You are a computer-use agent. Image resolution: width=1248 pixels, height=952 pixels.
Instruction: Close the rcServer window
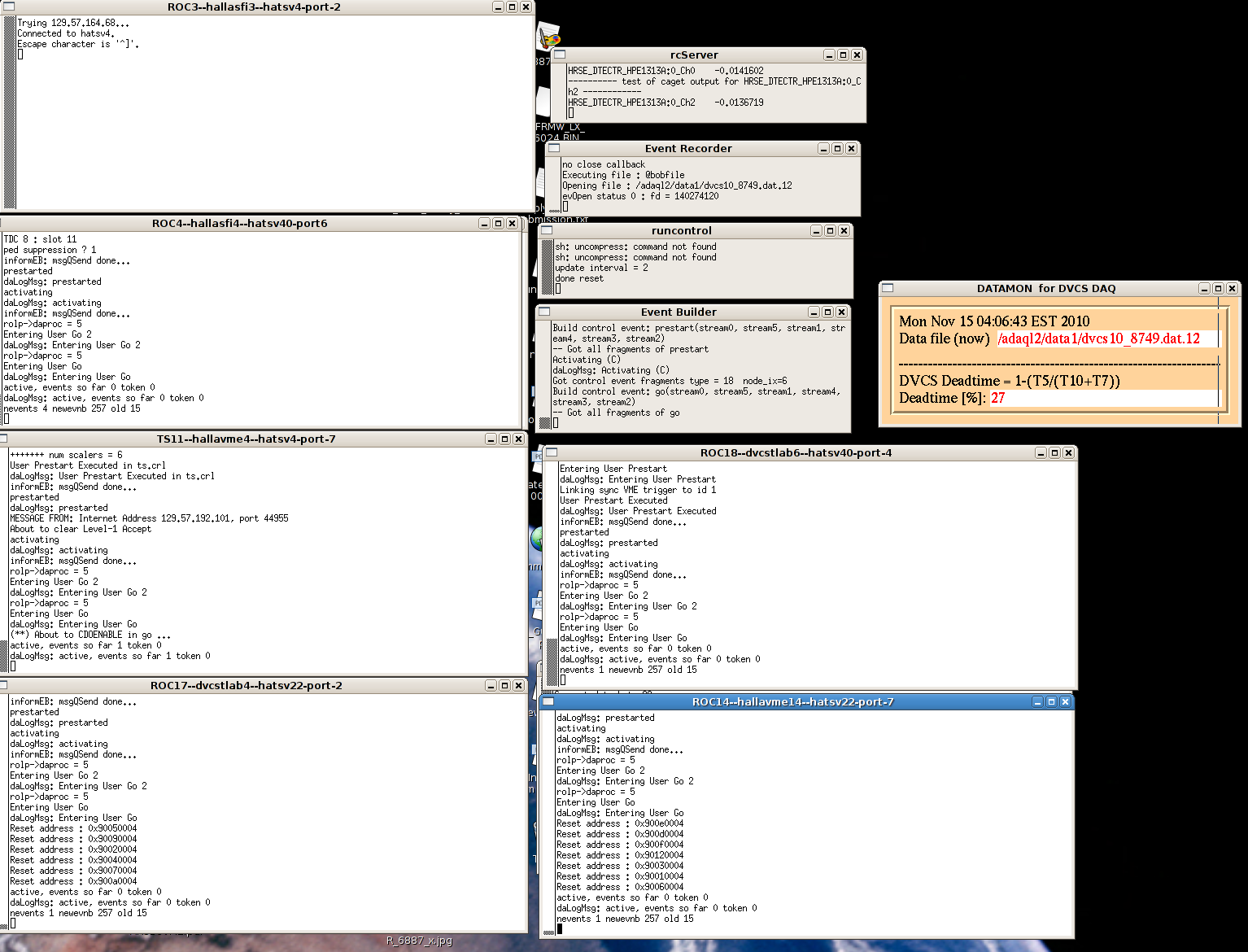pos(857,55)
